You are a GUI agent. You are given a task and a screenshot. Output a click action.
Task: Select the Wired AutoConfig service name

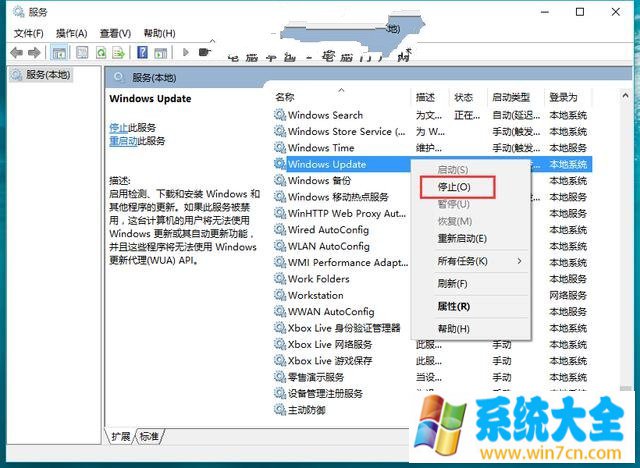tap(328, 230)
